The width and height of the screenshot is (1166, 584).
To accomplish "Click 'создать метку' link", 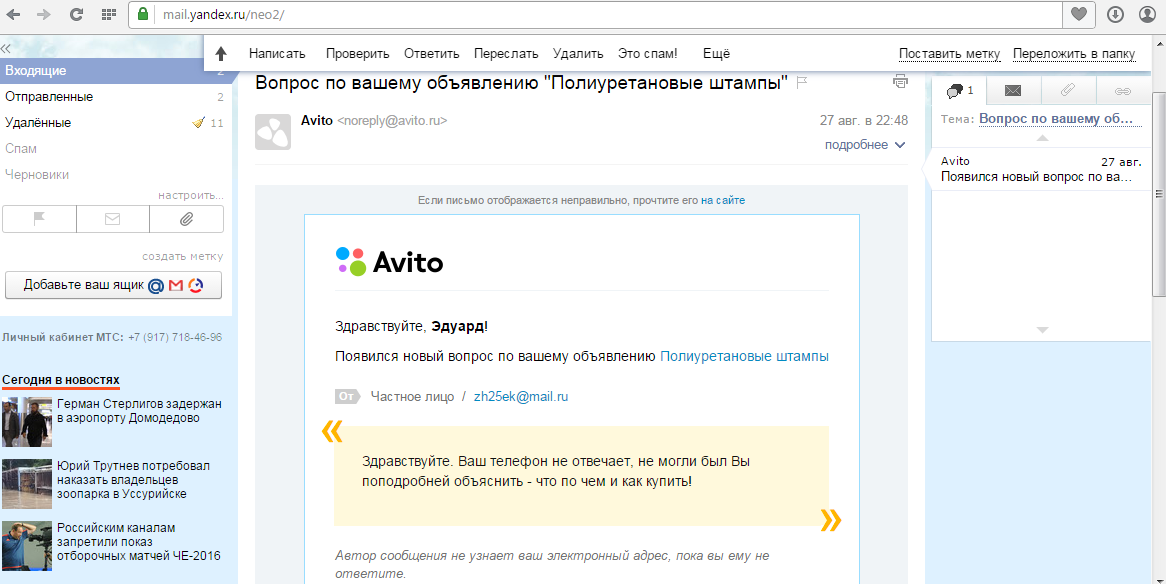I will pyautogui.click(x=182, y=257).
